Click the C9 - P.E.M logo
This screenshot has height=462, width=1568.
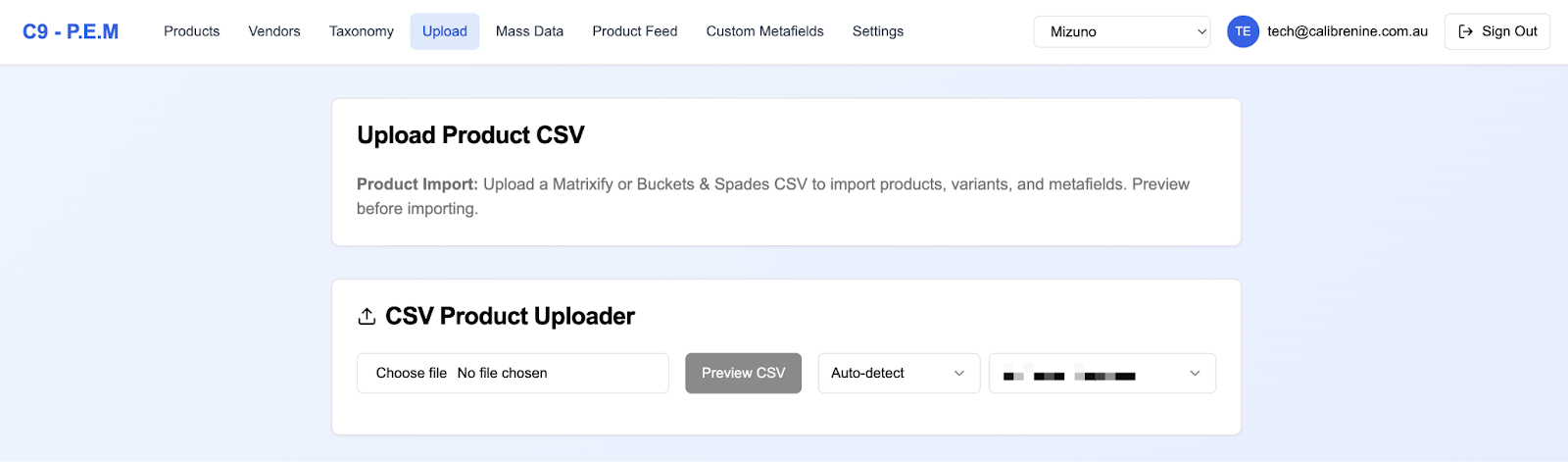[71, 31]
